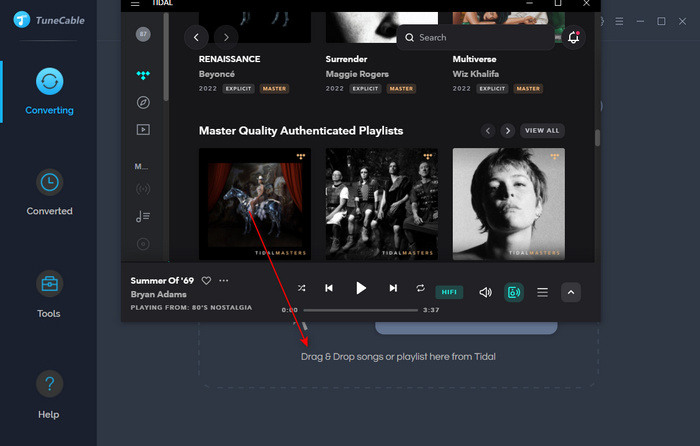Toggle repeat mode in the player
Screen dimensions: 700x446
pyautogui.click(x=420, y=288)
